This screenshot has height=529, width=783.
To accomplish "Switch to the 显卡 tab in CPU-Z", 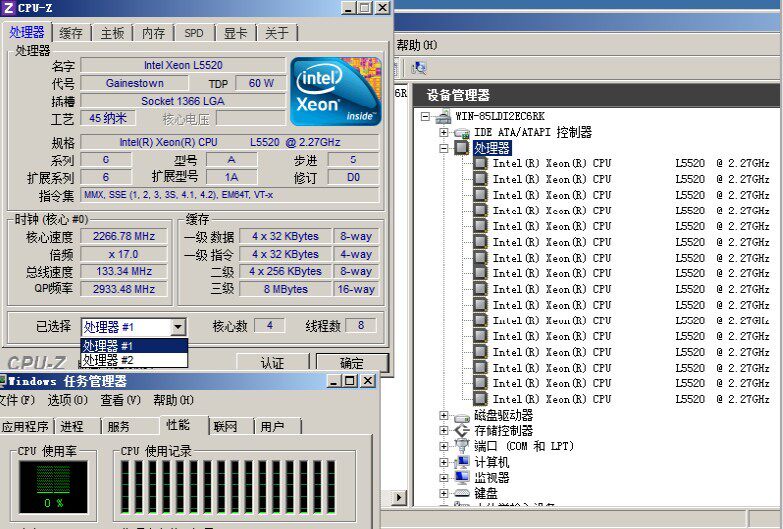I will pyautogui.click(x=235, y=33).
